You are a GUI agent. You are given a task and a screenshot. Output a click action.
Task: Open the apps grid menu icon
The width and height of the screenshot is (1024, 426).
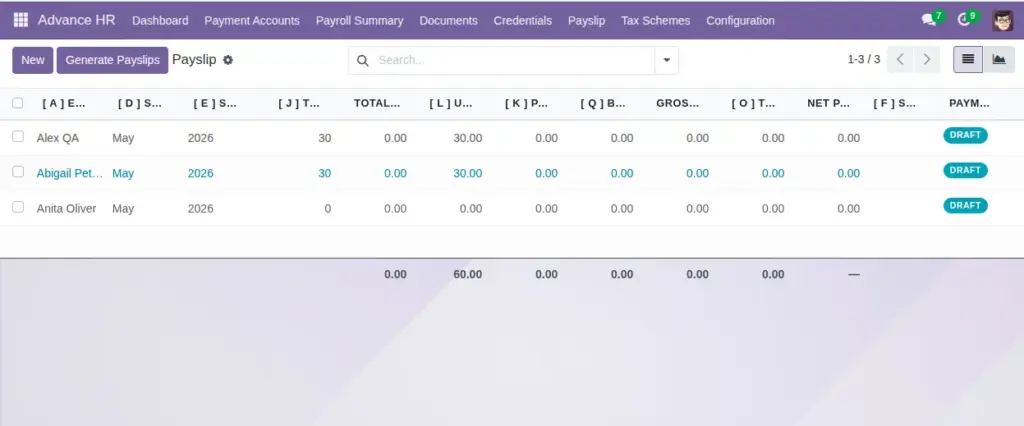coord(20,20)
